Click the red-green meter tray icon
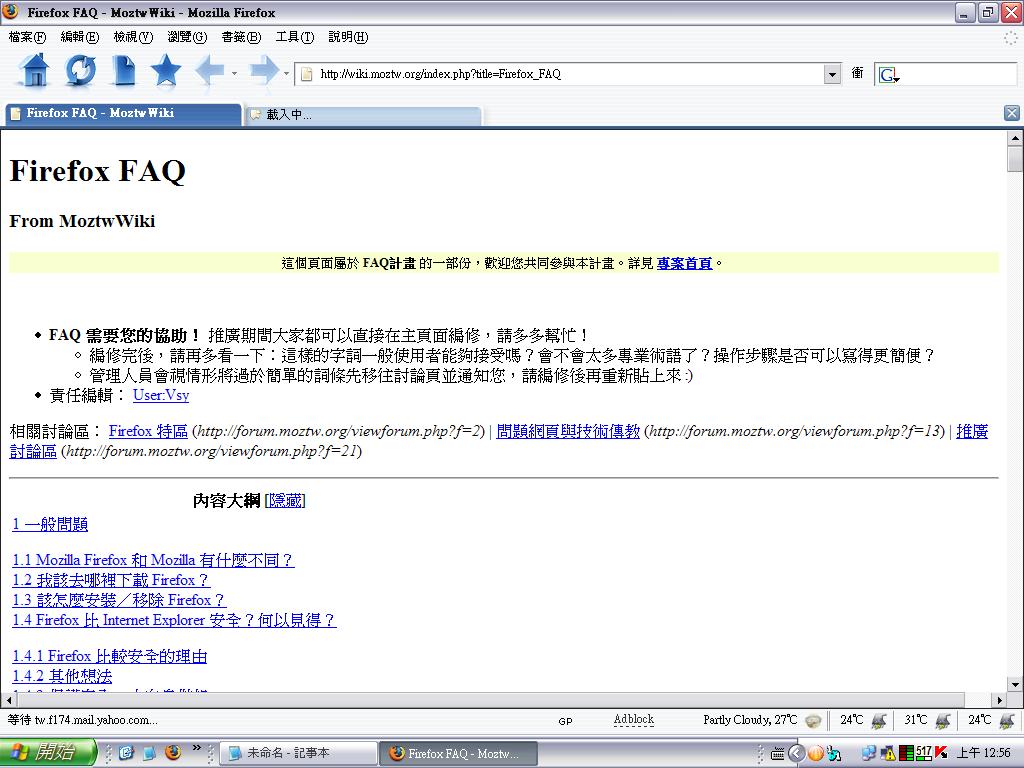The width and height of the screenshot is (1024, 768). (906, 753)
